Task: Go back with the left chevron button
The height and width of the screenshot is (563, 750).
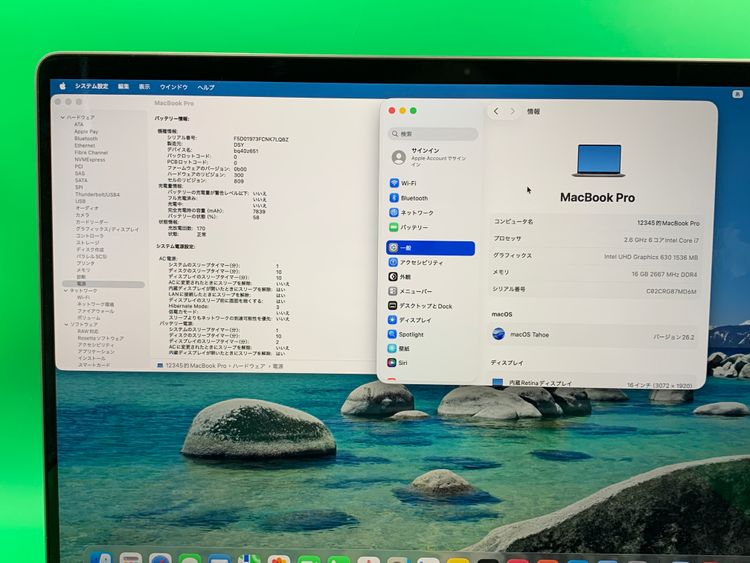Action: coord(496,111)
